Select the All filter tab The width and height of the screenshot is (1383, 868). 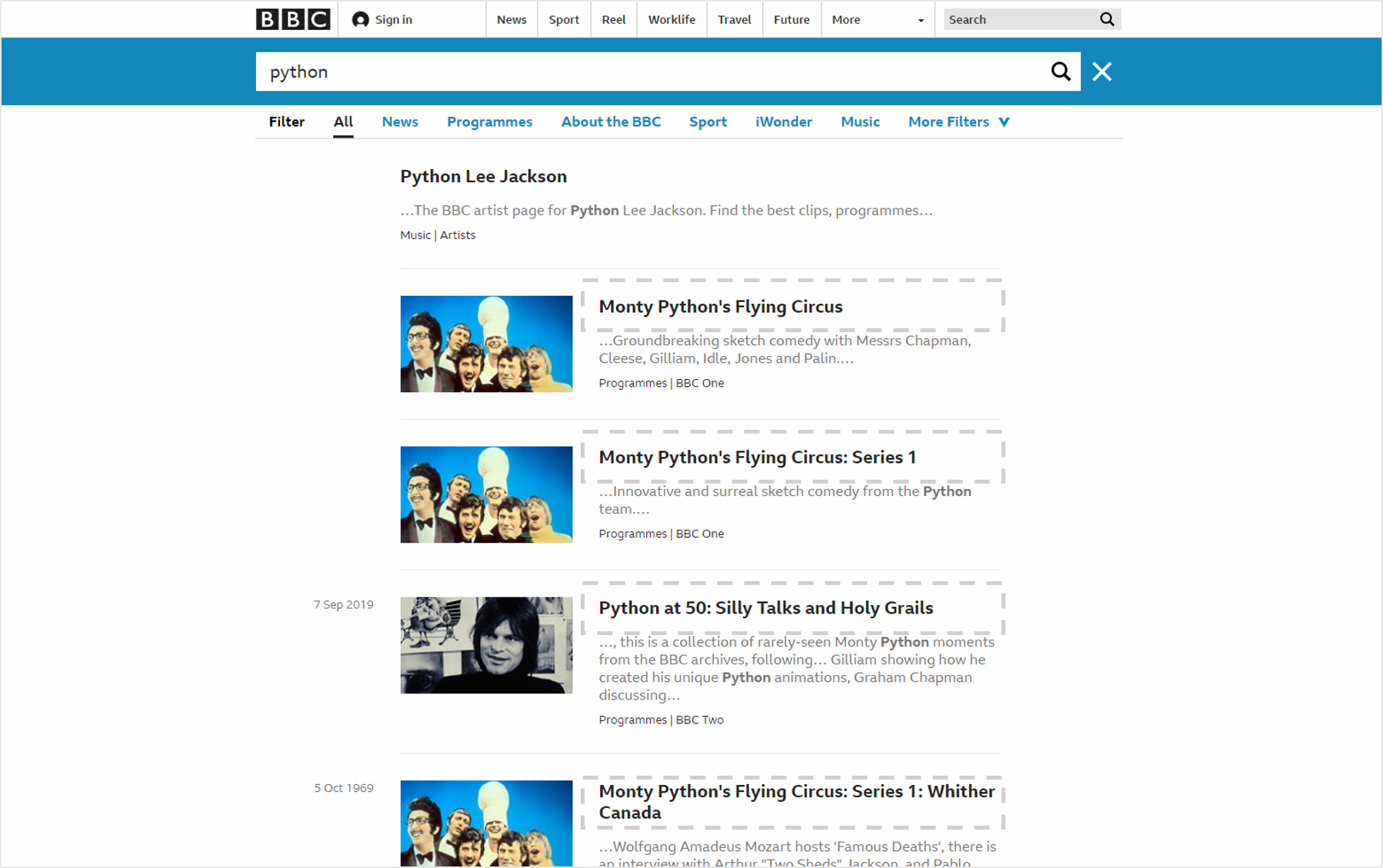(x=343, y=122)
